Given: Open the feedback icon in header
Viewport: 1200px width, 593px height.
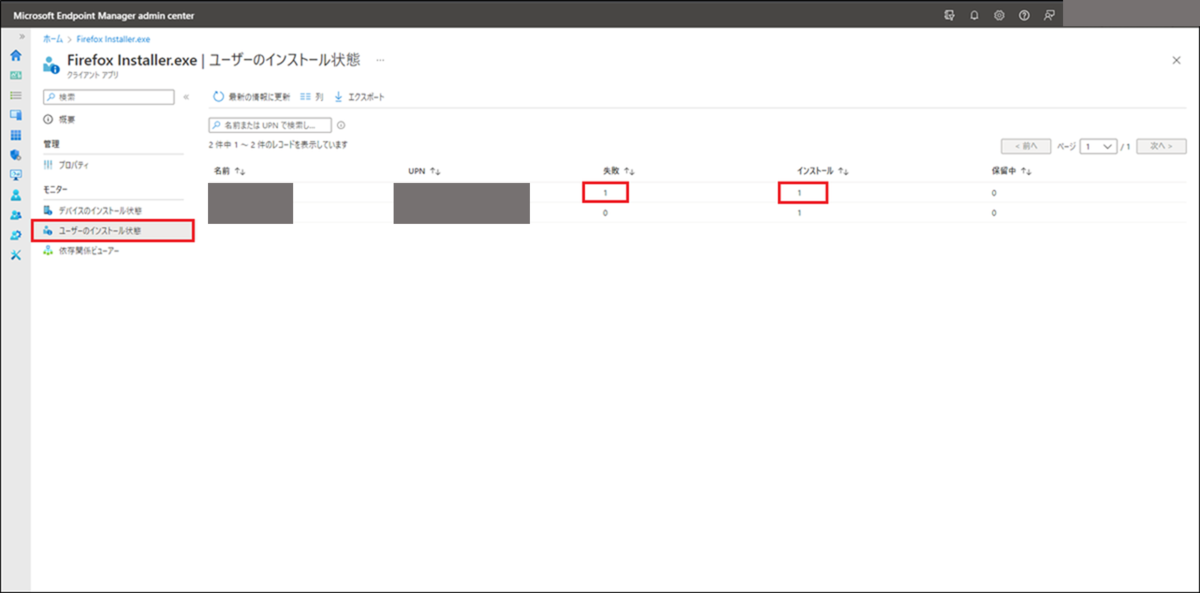Looking at the screenshot, I should tap(1049, 16).
